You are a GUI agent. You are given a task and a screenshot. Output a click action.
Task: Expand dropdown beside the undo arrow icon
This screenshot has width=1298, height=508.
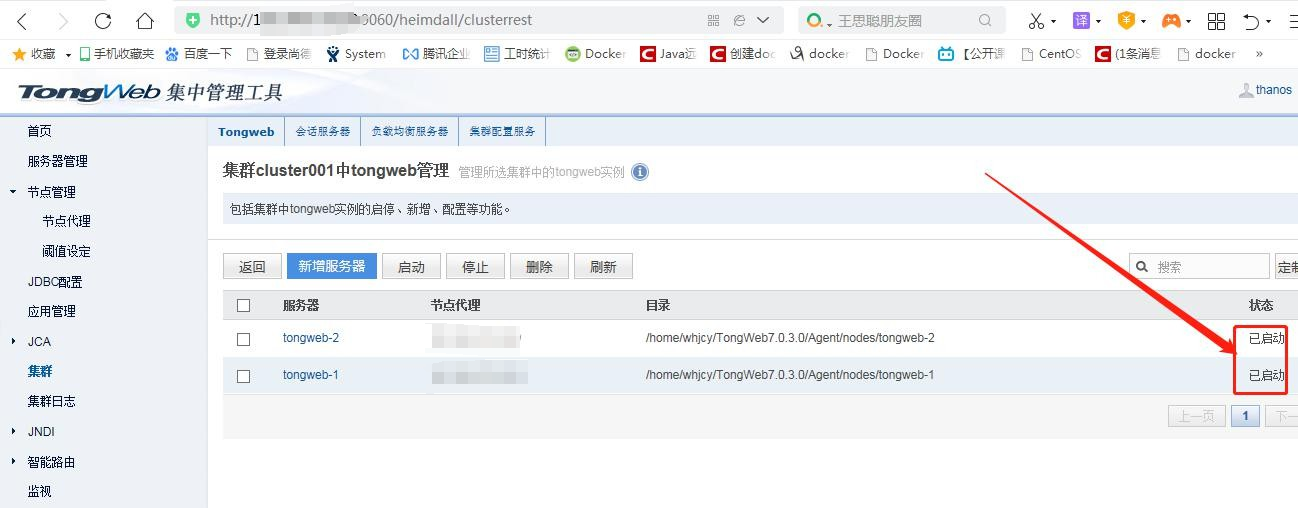(x=1268, y=21)
